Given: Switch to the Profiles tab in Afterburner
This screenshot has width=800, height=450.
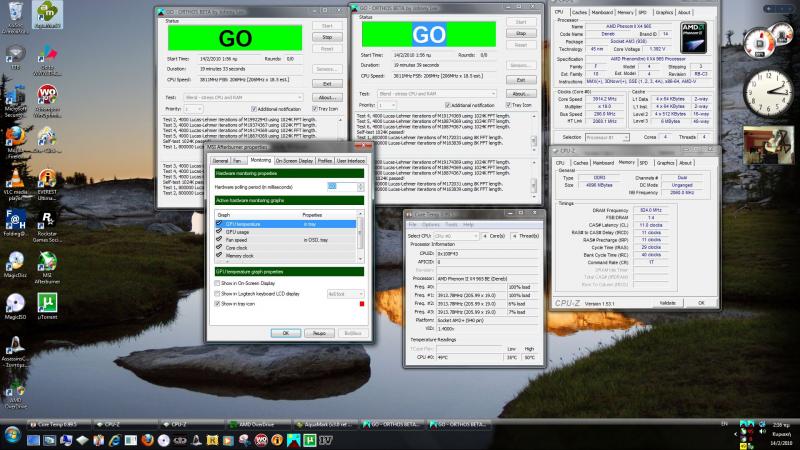Looking at the screenshot, I should point(325,161).
